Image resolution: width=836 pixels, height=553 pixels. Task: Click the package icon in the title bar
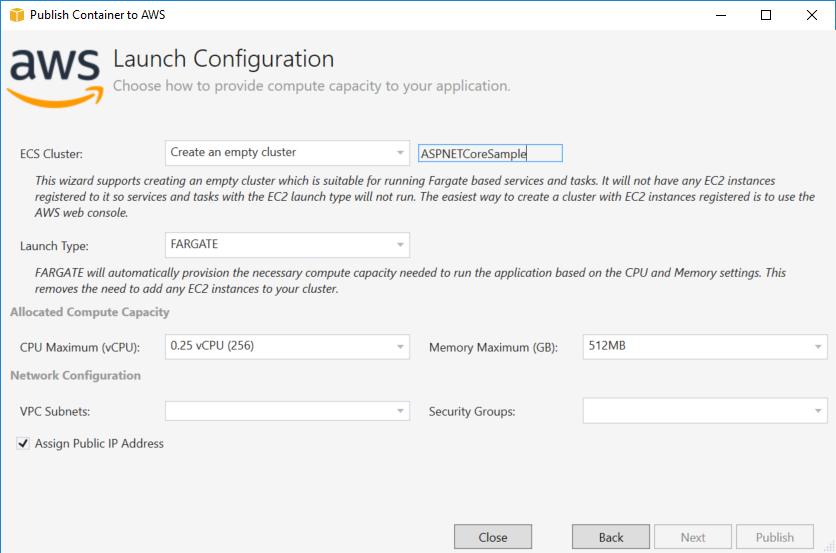tap(15, 15)
